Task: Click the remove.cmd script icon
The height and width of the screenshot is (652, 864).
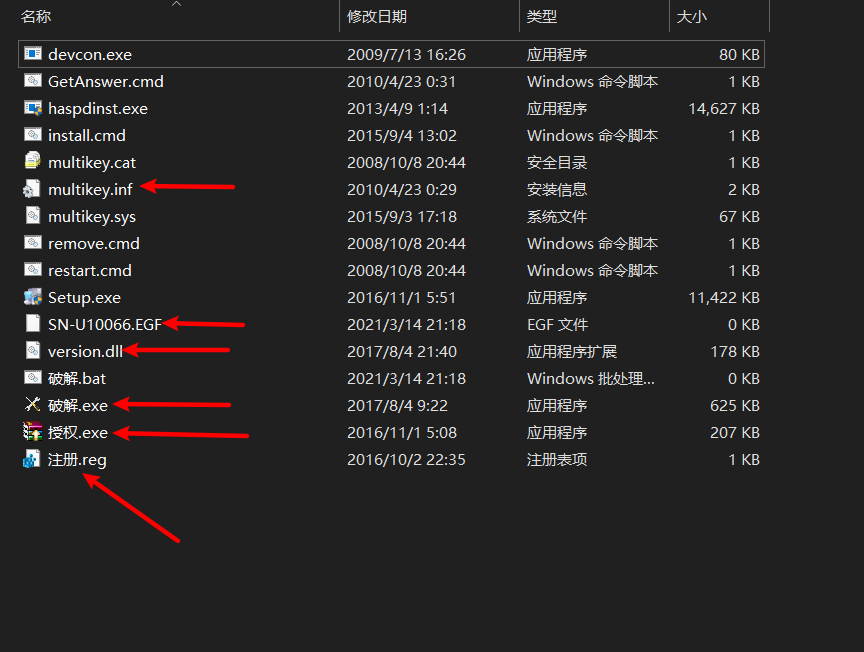Action: tap(33, 243)
